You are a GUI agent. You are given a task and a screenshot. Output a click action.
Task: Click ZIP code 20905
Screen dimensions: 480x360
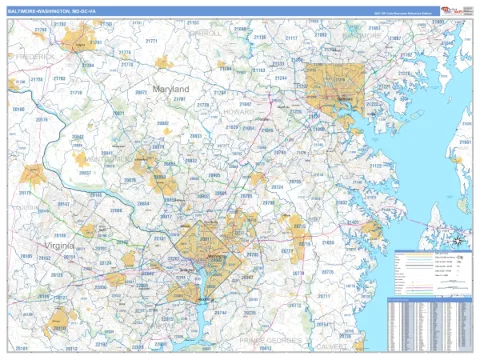(214, 175)
